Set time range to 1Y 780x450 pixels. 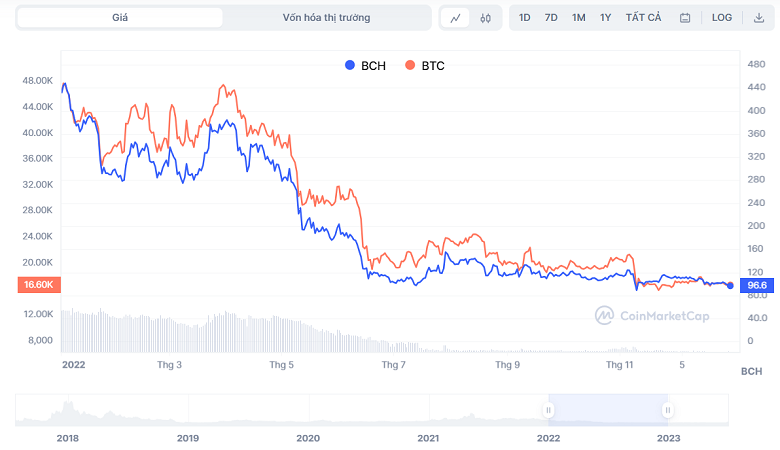tap(606, 18)
